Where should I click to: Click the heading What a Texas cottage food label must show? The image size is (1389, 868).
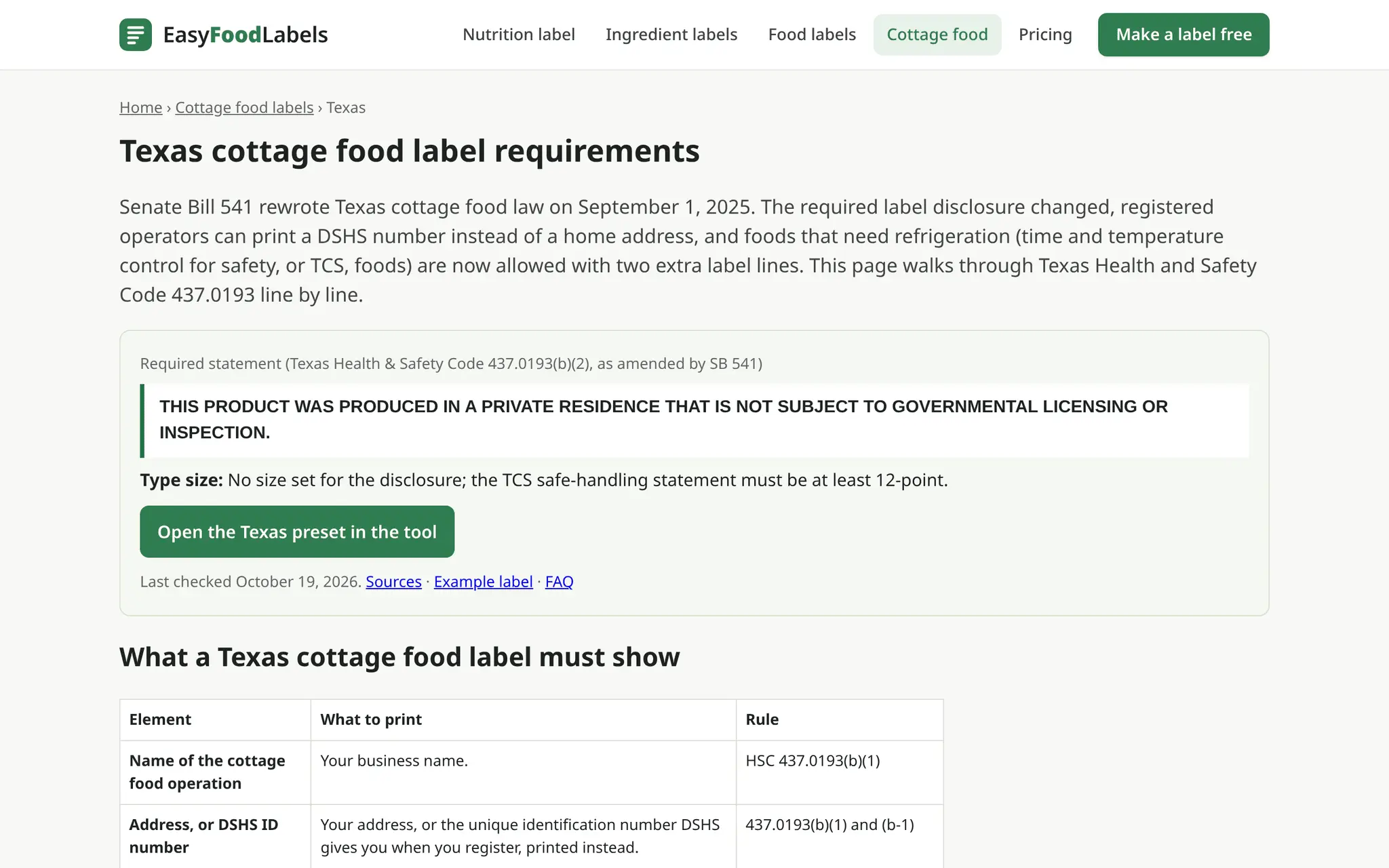399,657
